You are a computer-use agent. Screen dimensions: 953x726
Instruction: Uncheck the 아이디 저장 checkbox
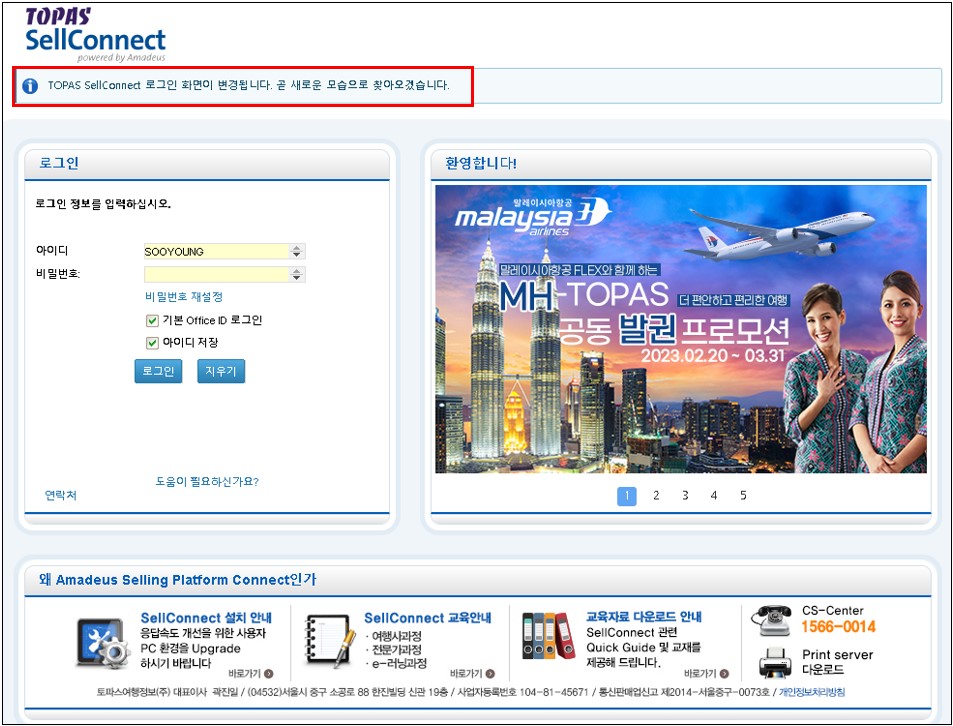[x=152, y=343]
